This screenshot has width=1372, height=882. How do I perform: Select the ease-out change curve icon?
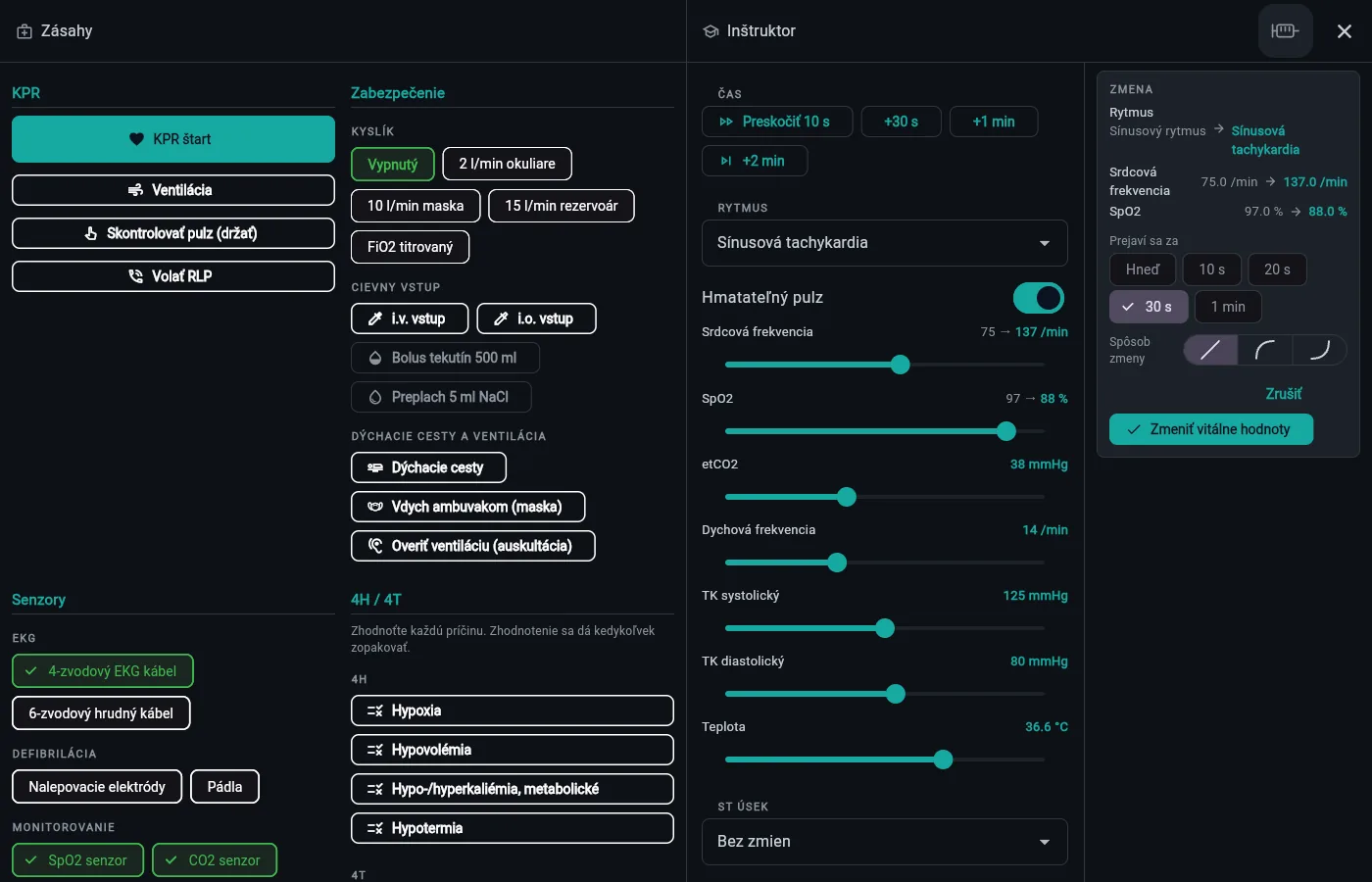point(1265,350)
